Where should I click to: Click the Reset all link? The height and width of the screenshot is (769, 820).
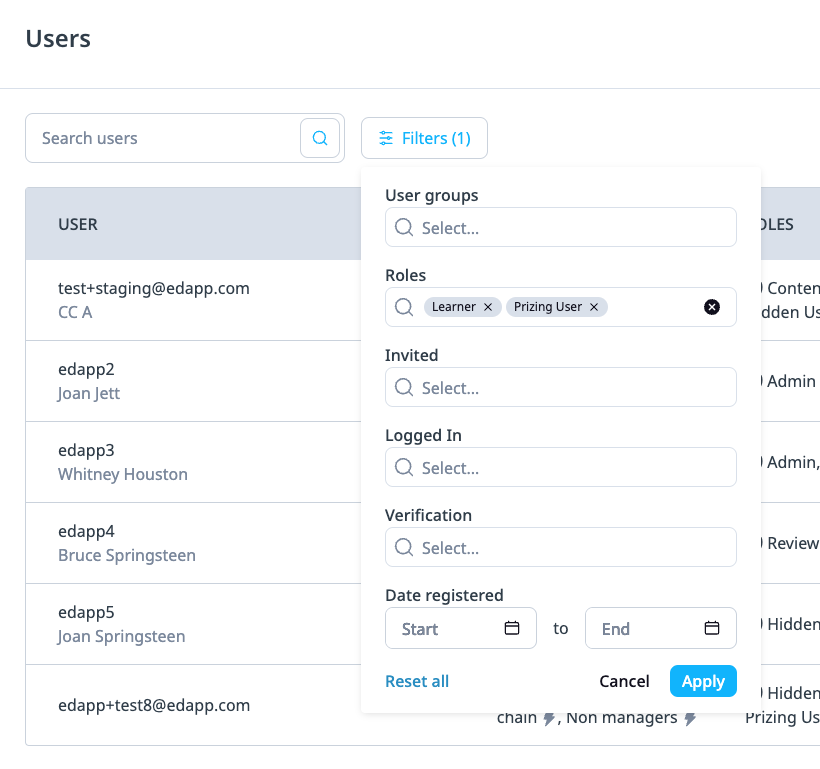pos(417,681)
